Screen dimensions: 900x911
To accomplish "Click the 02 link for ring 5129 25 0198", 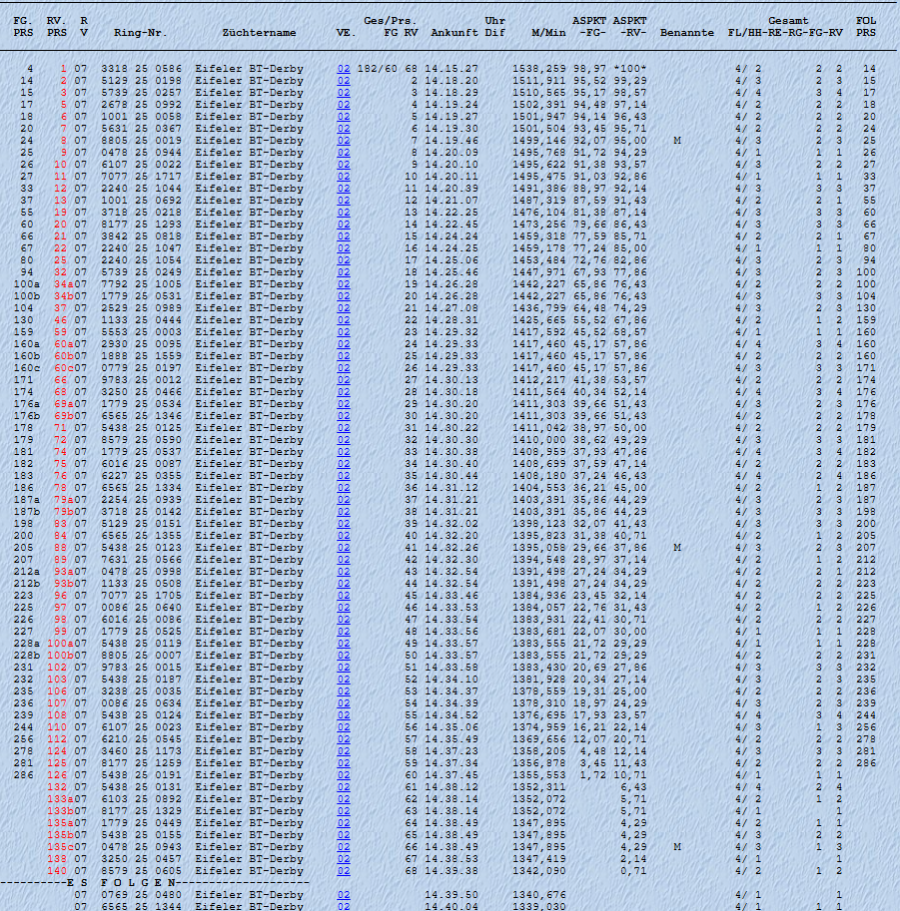I will pyautogui.click(x=344, y=80).
